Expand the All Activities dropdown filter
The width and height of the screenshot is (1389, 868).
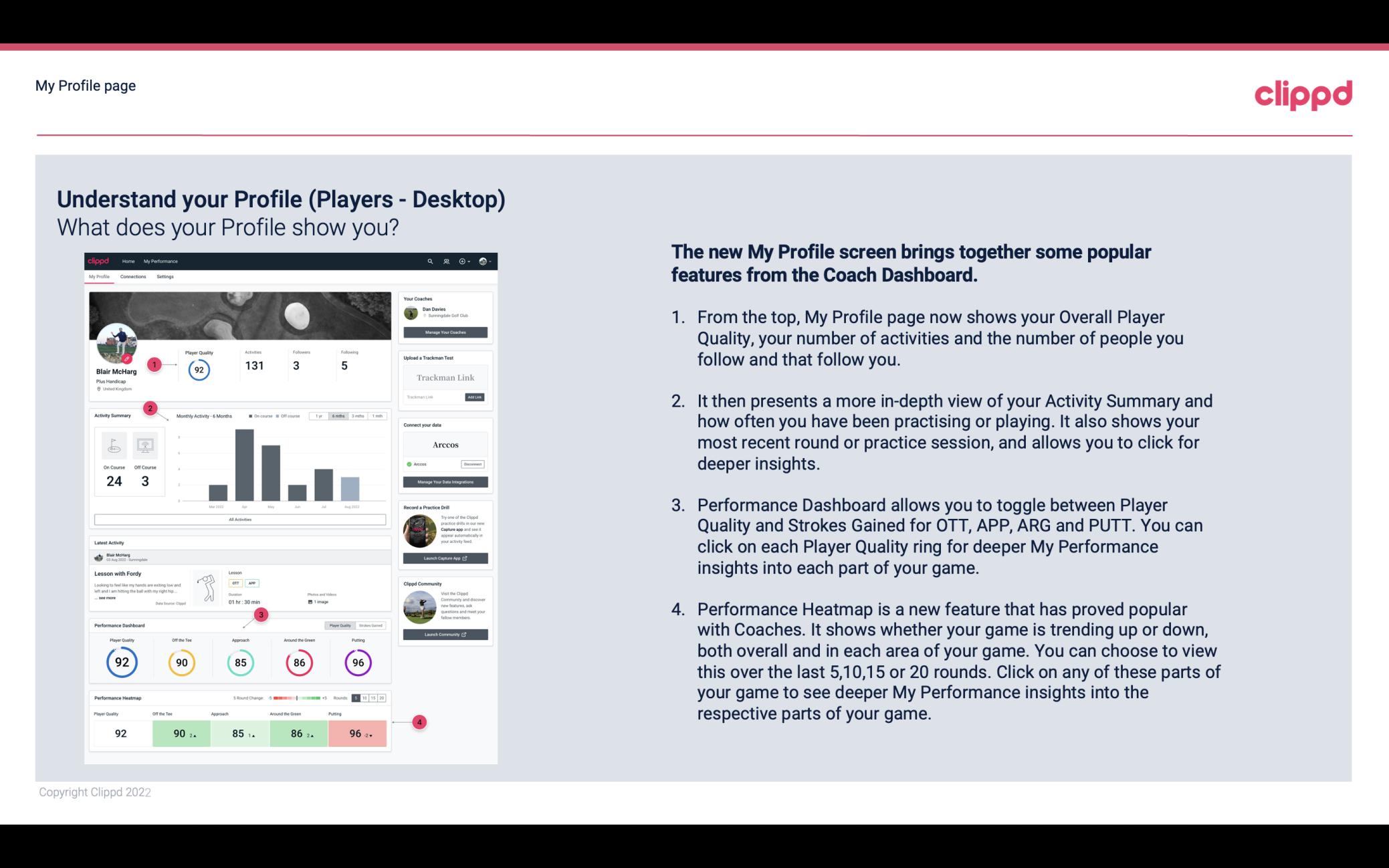240,521
